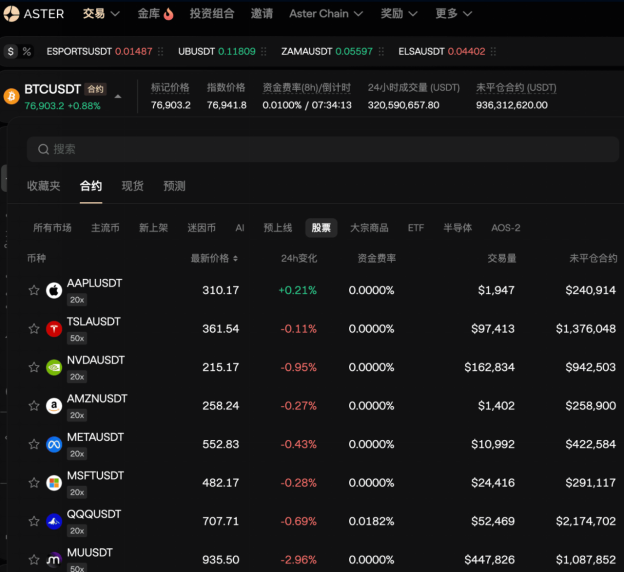Click drag handle after ESPORTSUSDT ticker

click(160, 51)
